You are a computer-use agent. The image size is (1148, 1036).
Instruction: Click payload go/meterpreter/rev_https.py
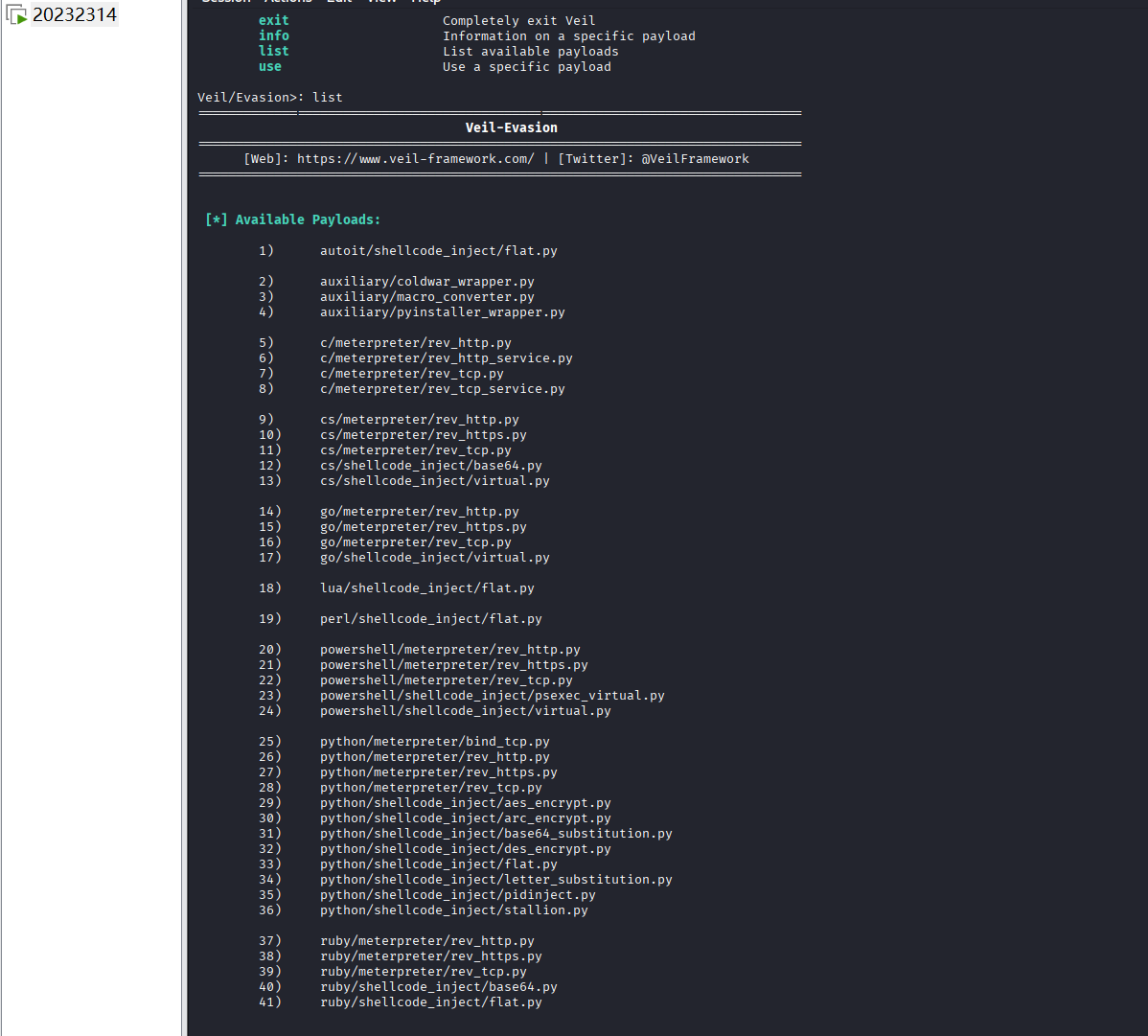tap(424, 527)
